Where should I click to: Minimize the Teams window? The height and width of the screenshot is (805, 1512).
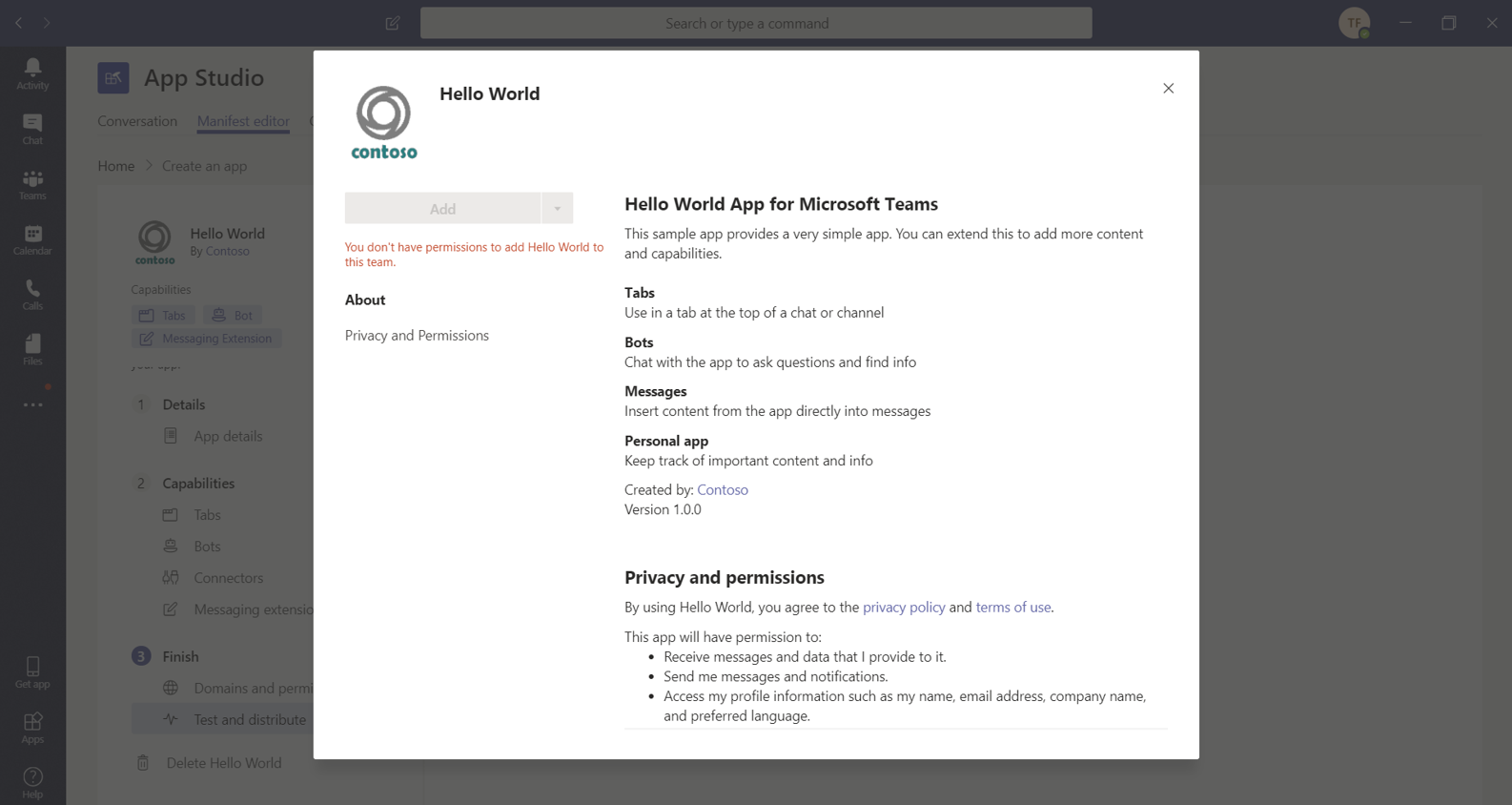(x=1405, y=23)
